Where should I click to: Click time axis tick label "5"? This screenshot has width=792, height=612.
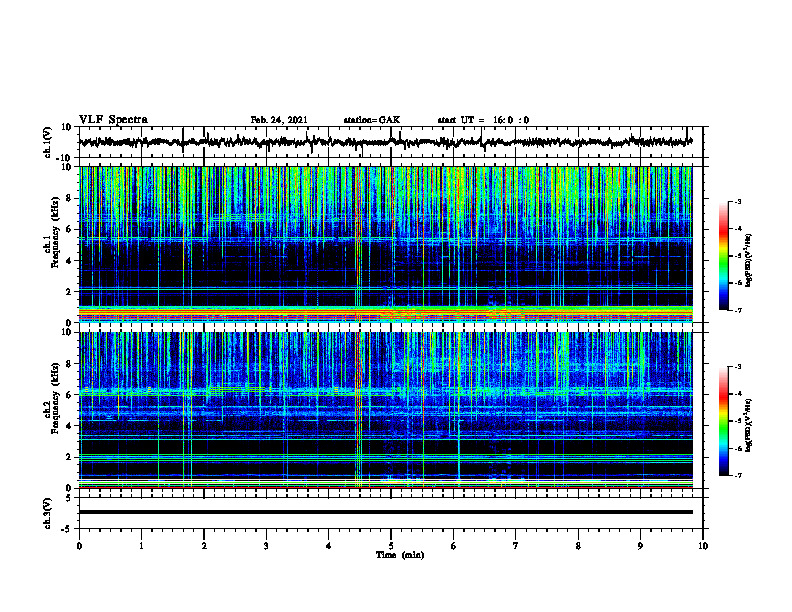pos(391,546)
